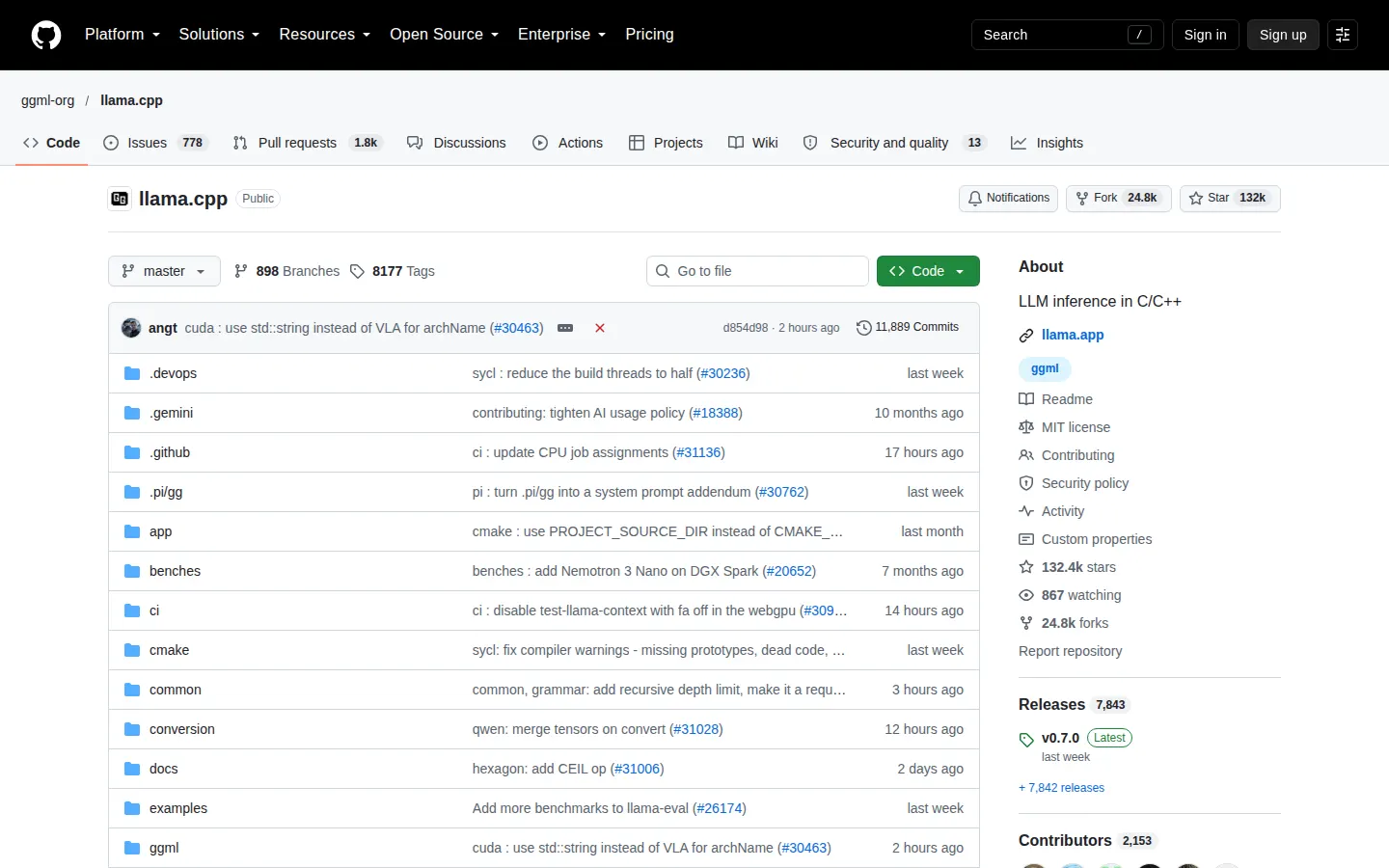Expand the green Code dropdown button
The image size is (1389, 868).
point(928,271)
